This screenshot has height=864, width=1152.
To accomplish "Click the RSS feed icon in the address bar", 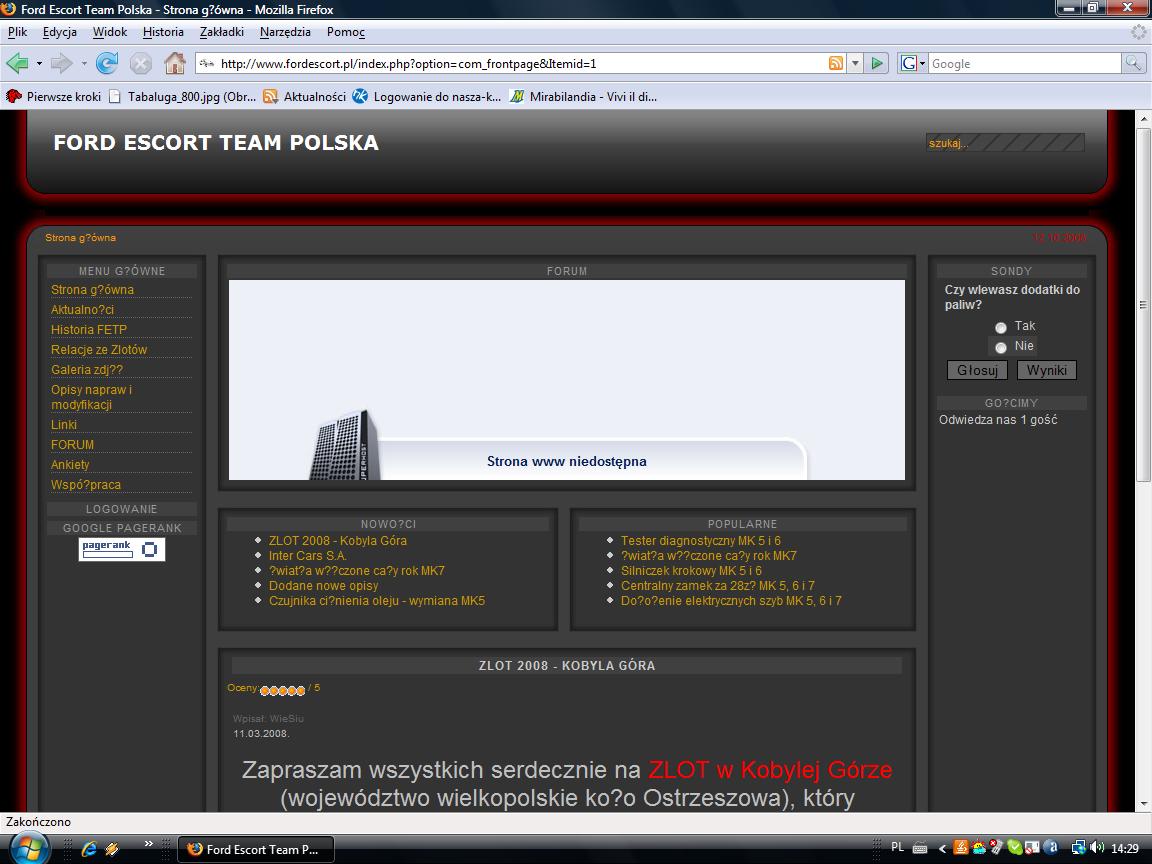I will pos(836,63).
